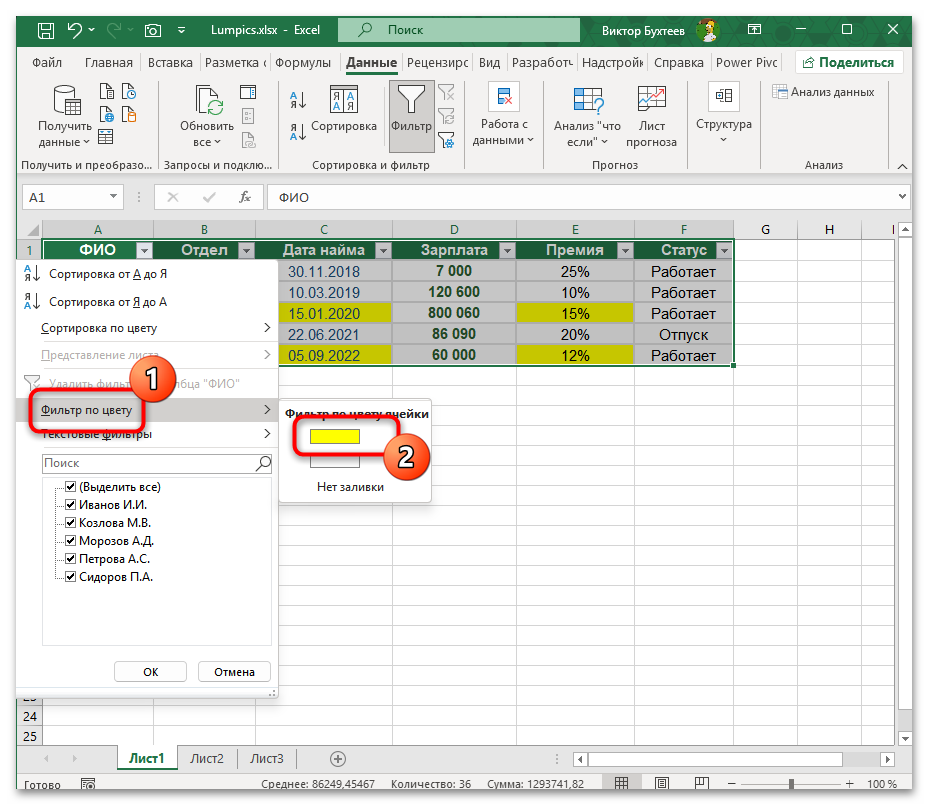Uncheck the Иванов И.И. checkbox
This screenshot has height=805, width=928.
pyautogui.click(x=71, y=505)
